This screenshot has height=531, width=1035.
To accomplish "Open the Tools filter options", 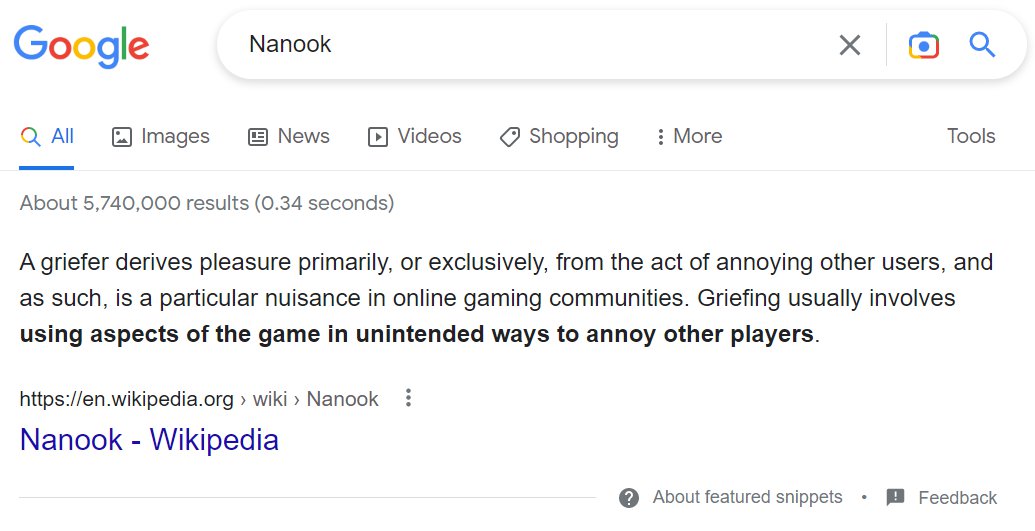I will 971,136.
